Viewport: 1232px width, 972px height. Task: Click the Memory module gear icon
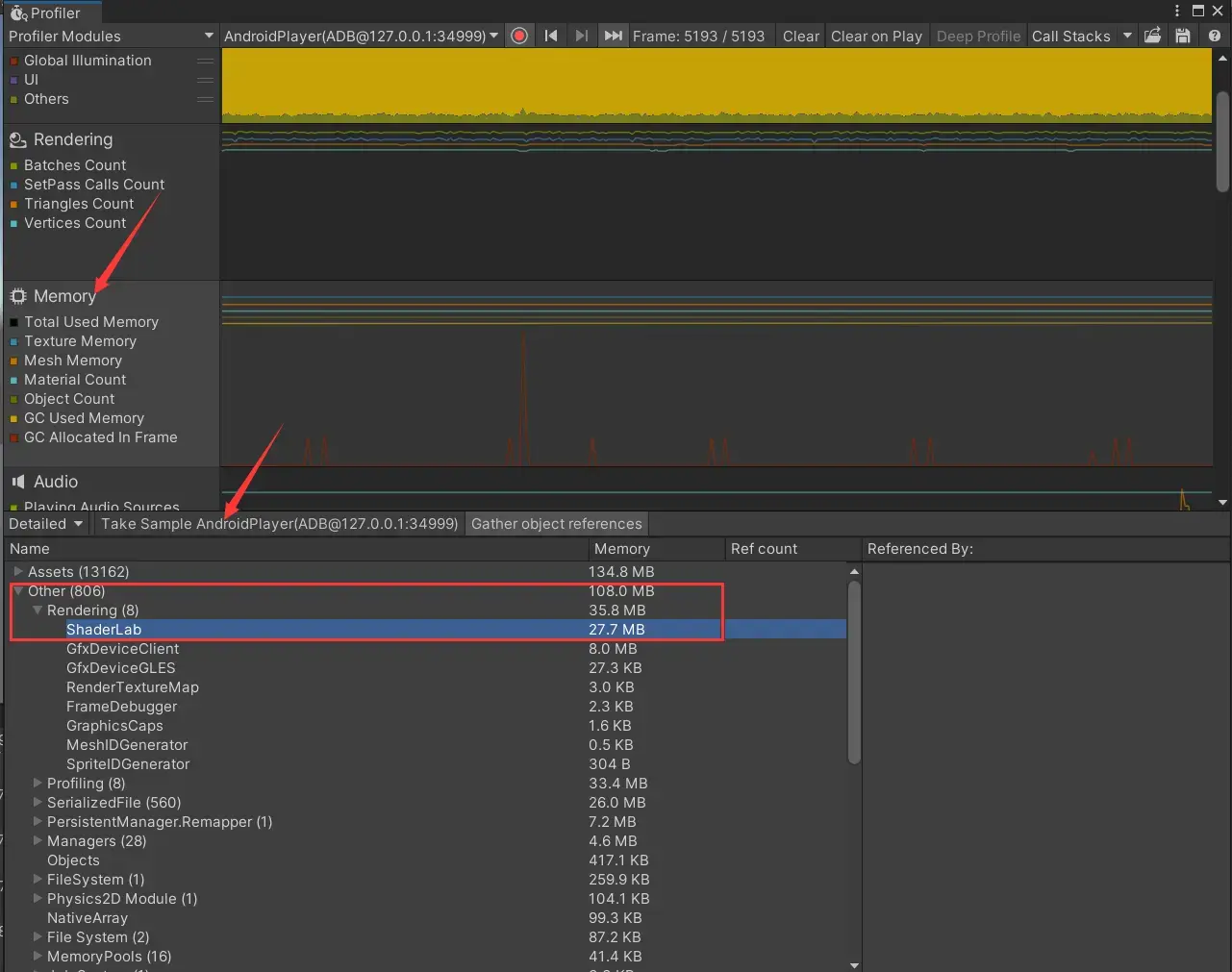(16, 296)
